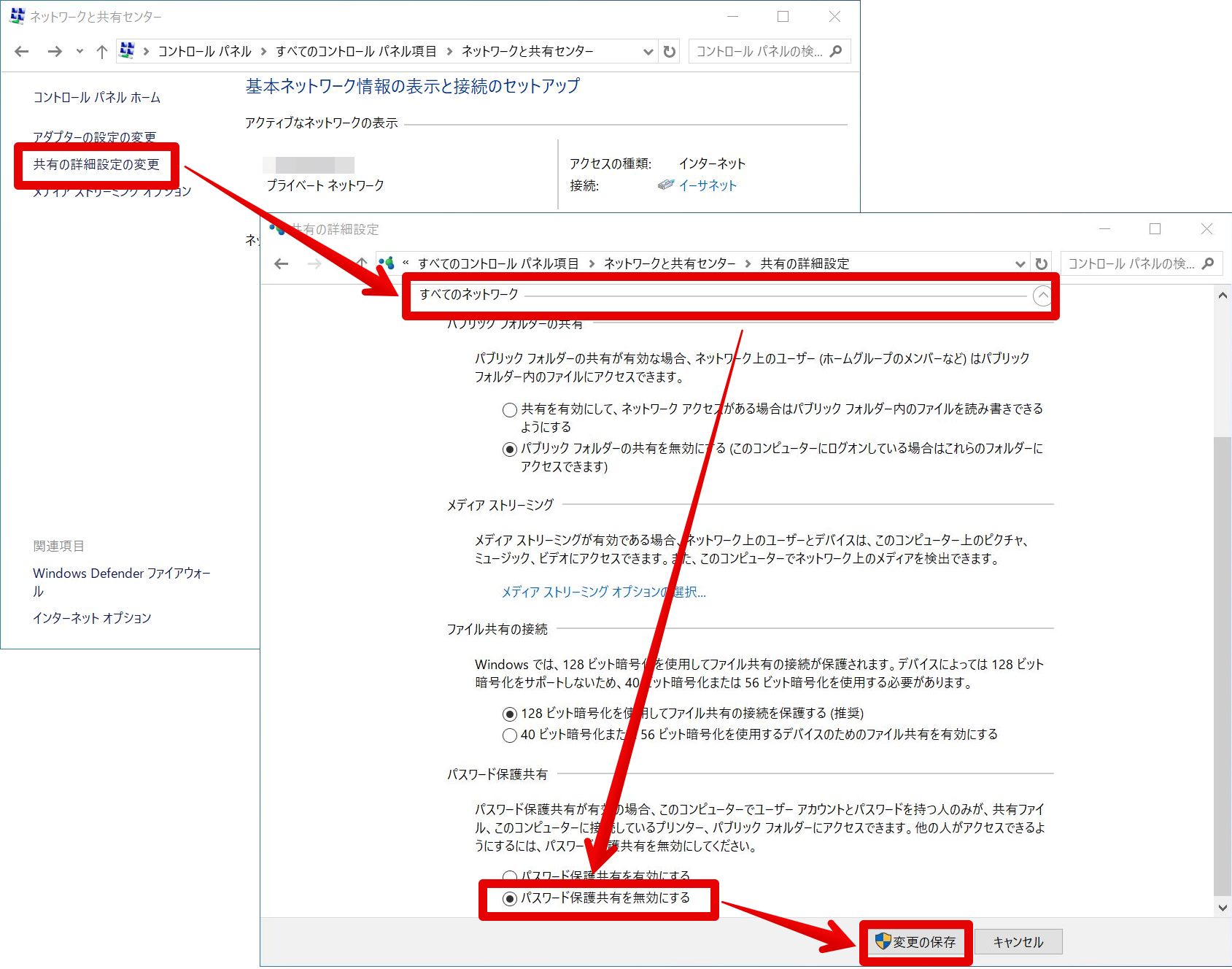Select パブリック フォルダーの共有を無効にする option
Image resolution: width=1232 pixels, height=969 pixels.
coord(510,449)
